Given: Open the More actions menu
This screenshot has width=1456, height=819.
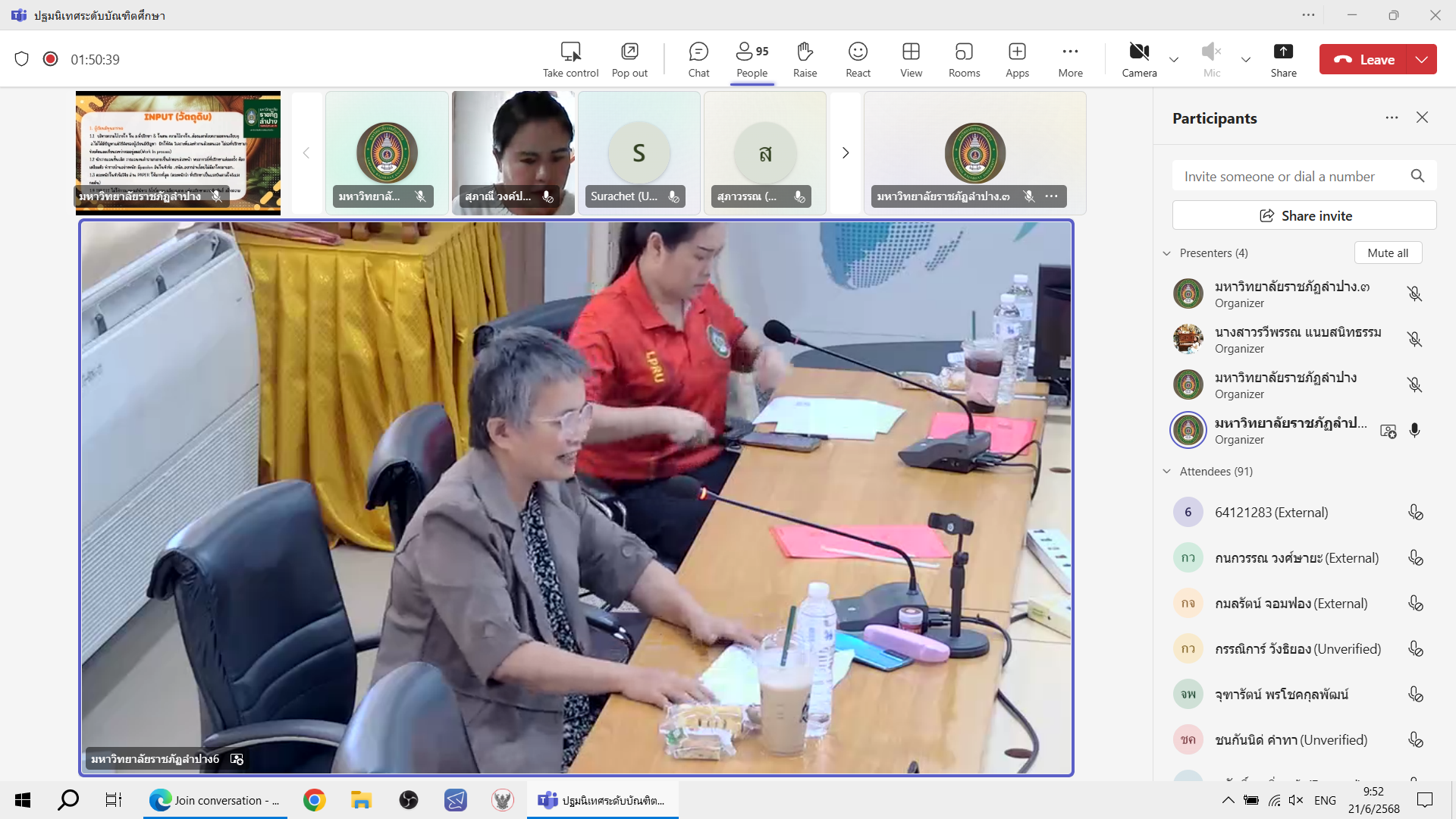Looking at the screenshot, I should [x=1070, y=59].
